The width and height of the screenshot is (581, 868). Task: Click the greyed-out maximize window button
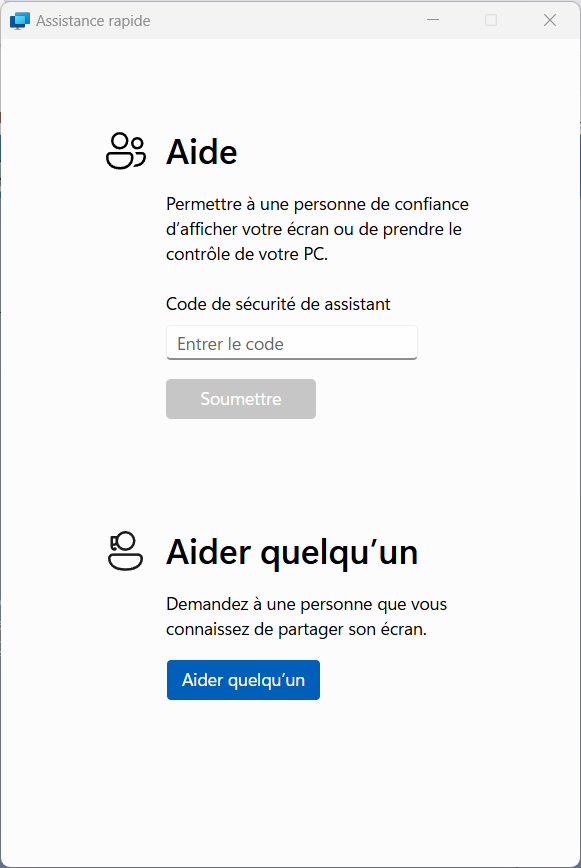pyautogui.click(x=491, y=20)
